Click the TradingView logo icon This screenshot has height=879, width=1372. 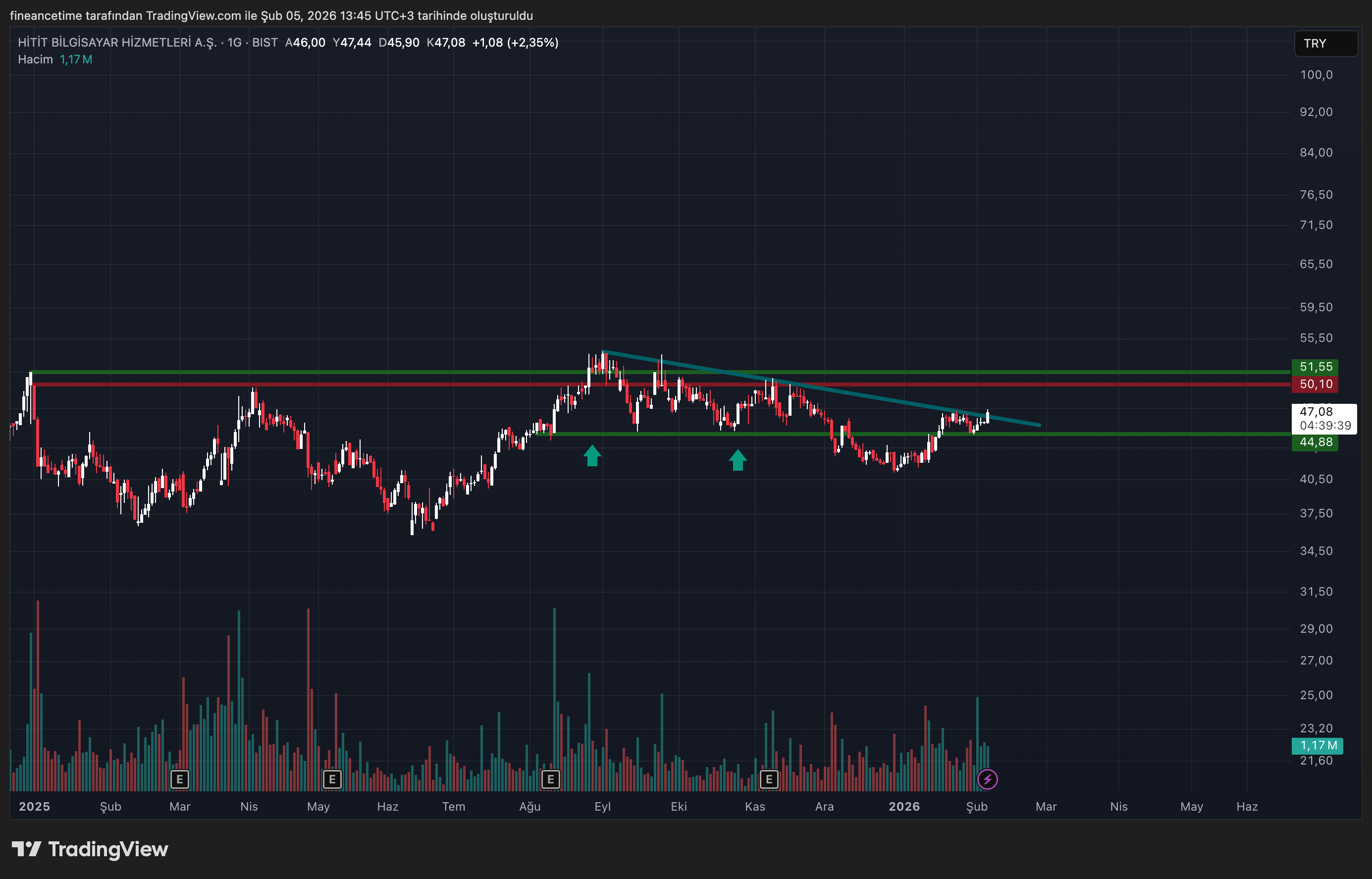[x=26, y=849]
